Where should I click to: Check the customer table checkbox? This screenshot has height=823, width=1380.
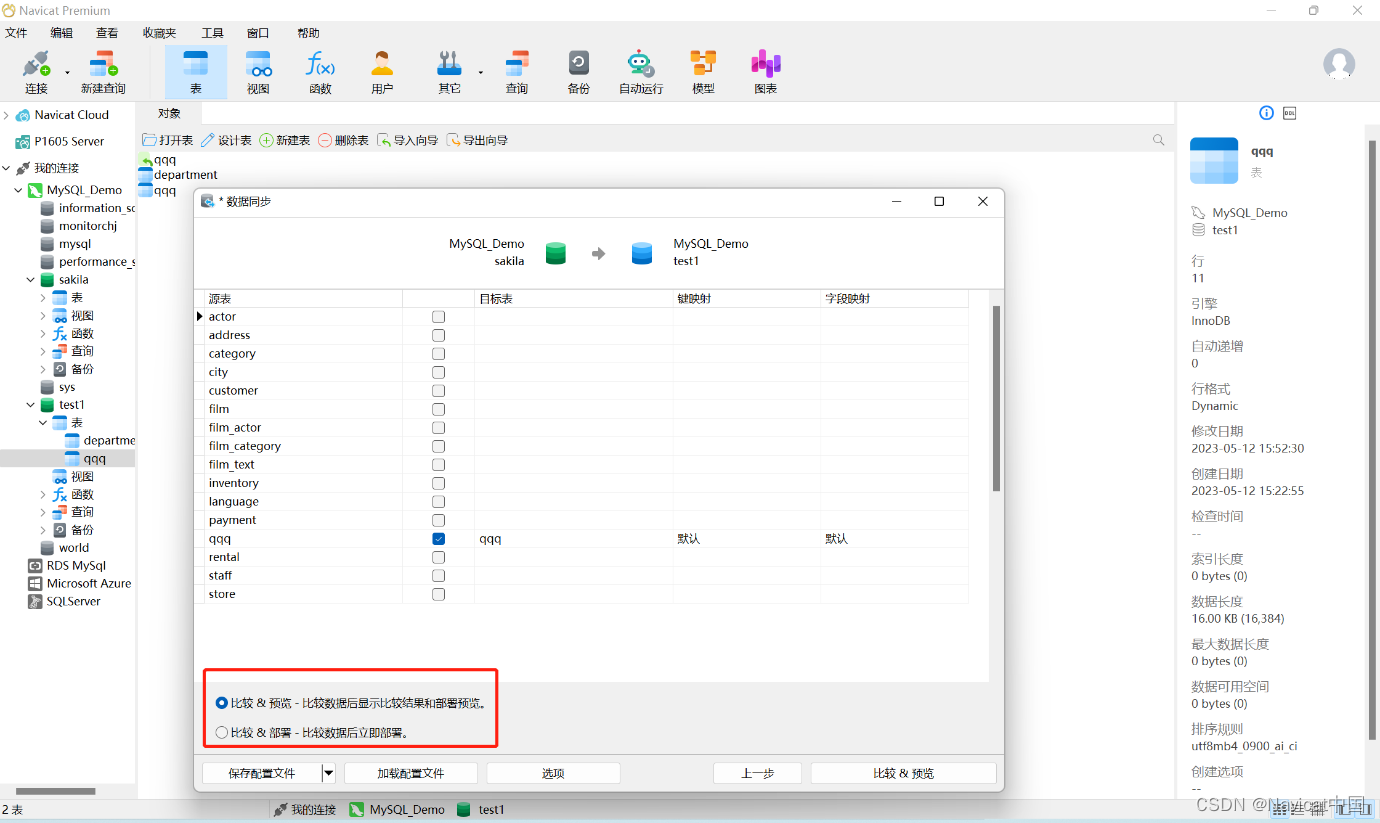438,391
